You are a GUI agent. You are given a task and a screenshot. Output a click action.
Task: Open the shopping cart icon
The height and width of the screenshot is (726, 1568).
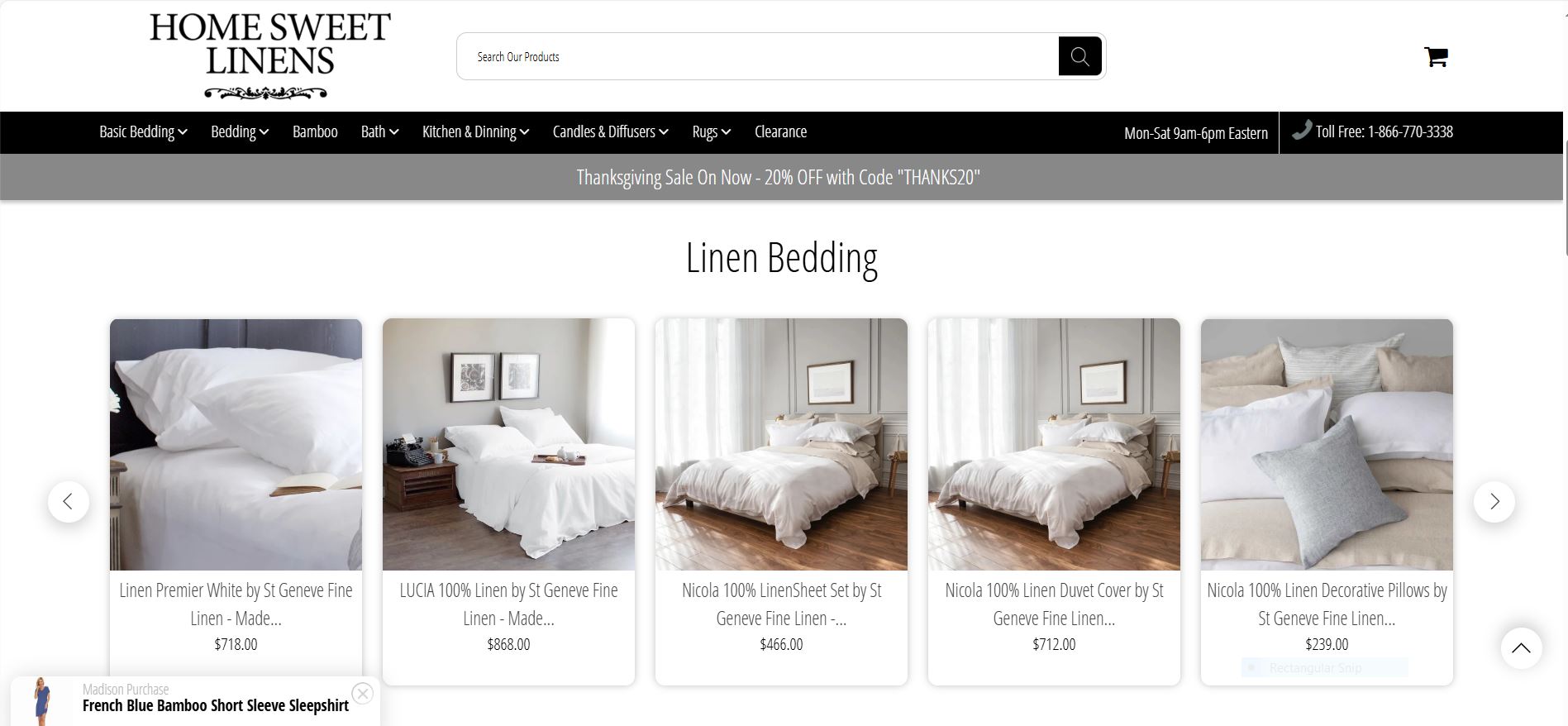pyautogui.click(x=1436, y=56)
